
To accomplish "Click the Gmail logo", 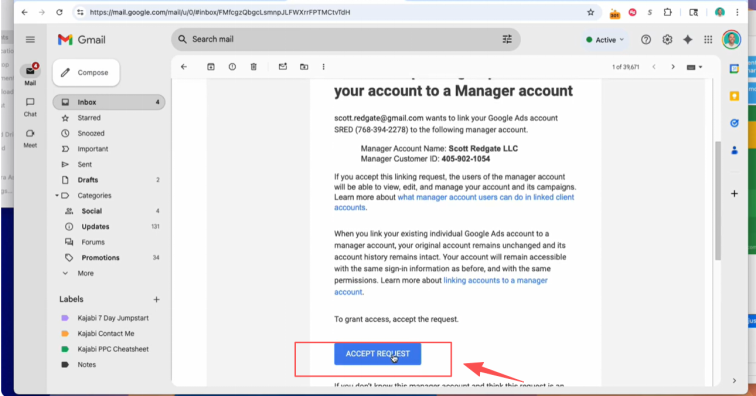I will [81, 40].
